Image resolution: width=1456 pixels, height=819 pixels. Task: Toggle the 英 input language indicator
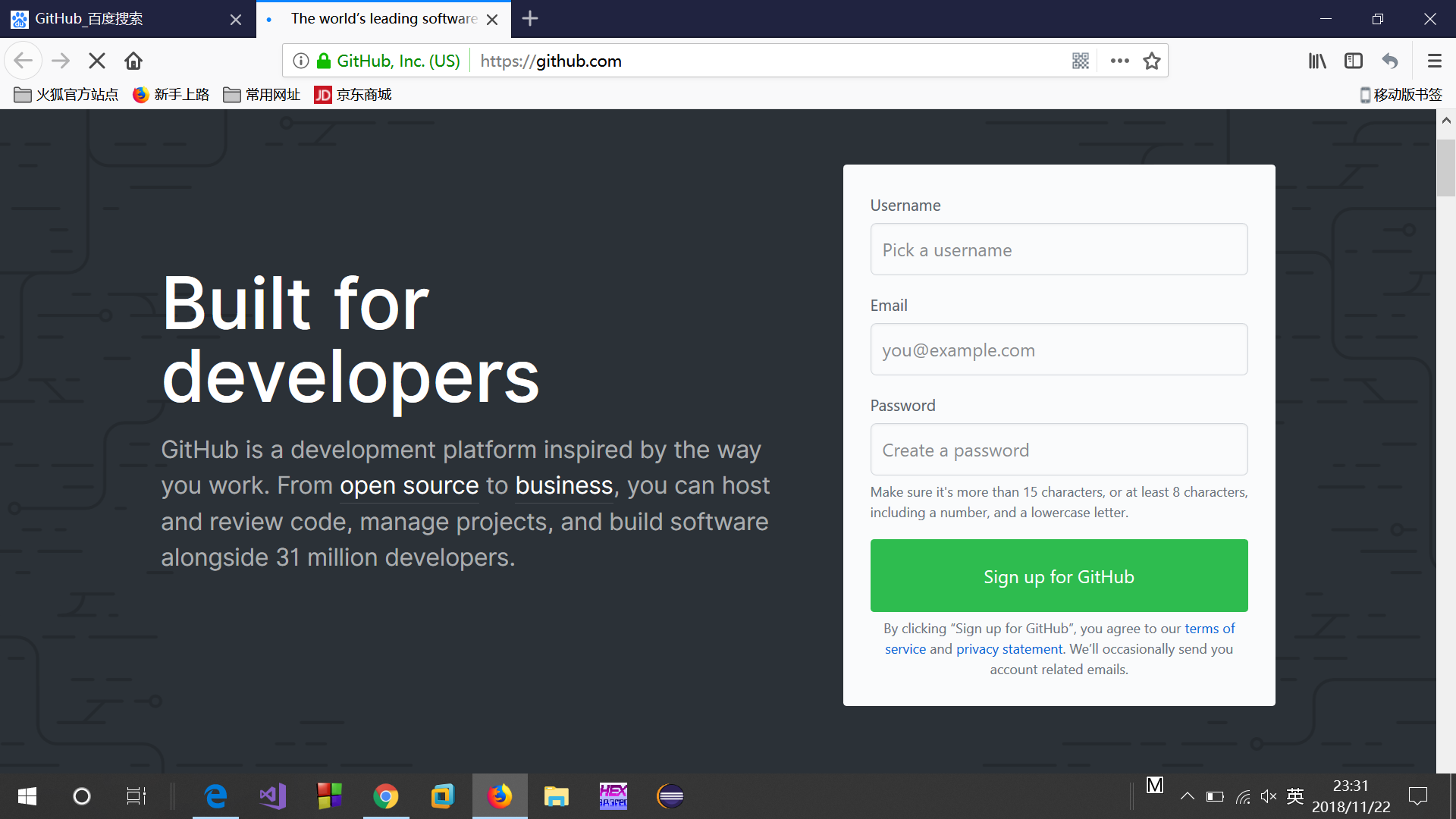pyautogui.click(x=1294, y=796)
